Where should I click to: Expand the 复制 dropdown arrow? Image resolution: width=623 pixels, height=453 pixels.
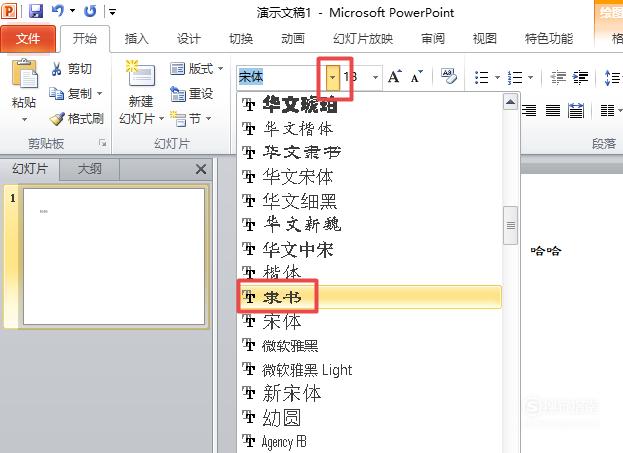[99, 94]
